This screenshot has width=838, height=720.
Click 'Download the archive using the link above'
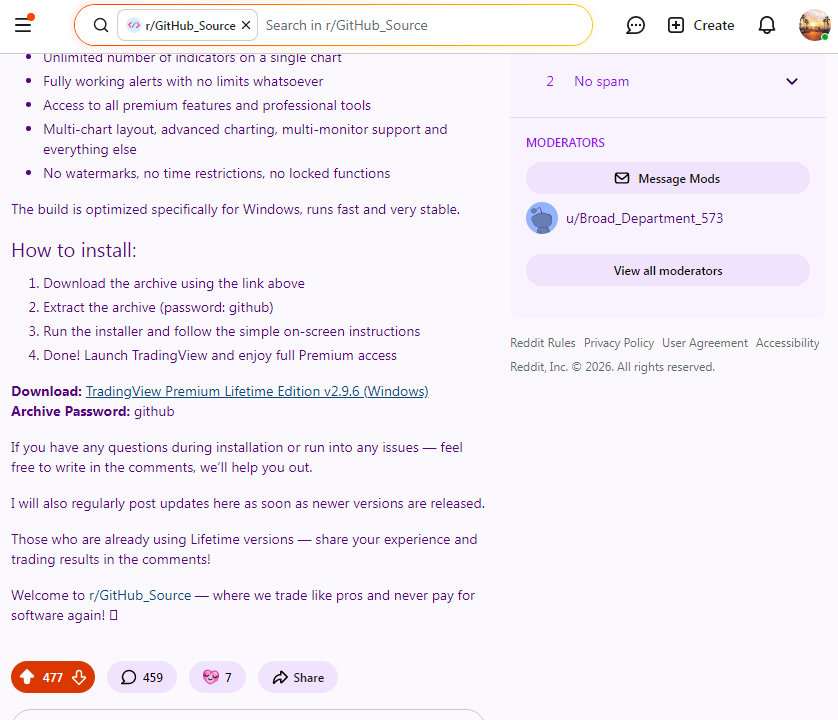click(x=174, y=283)
